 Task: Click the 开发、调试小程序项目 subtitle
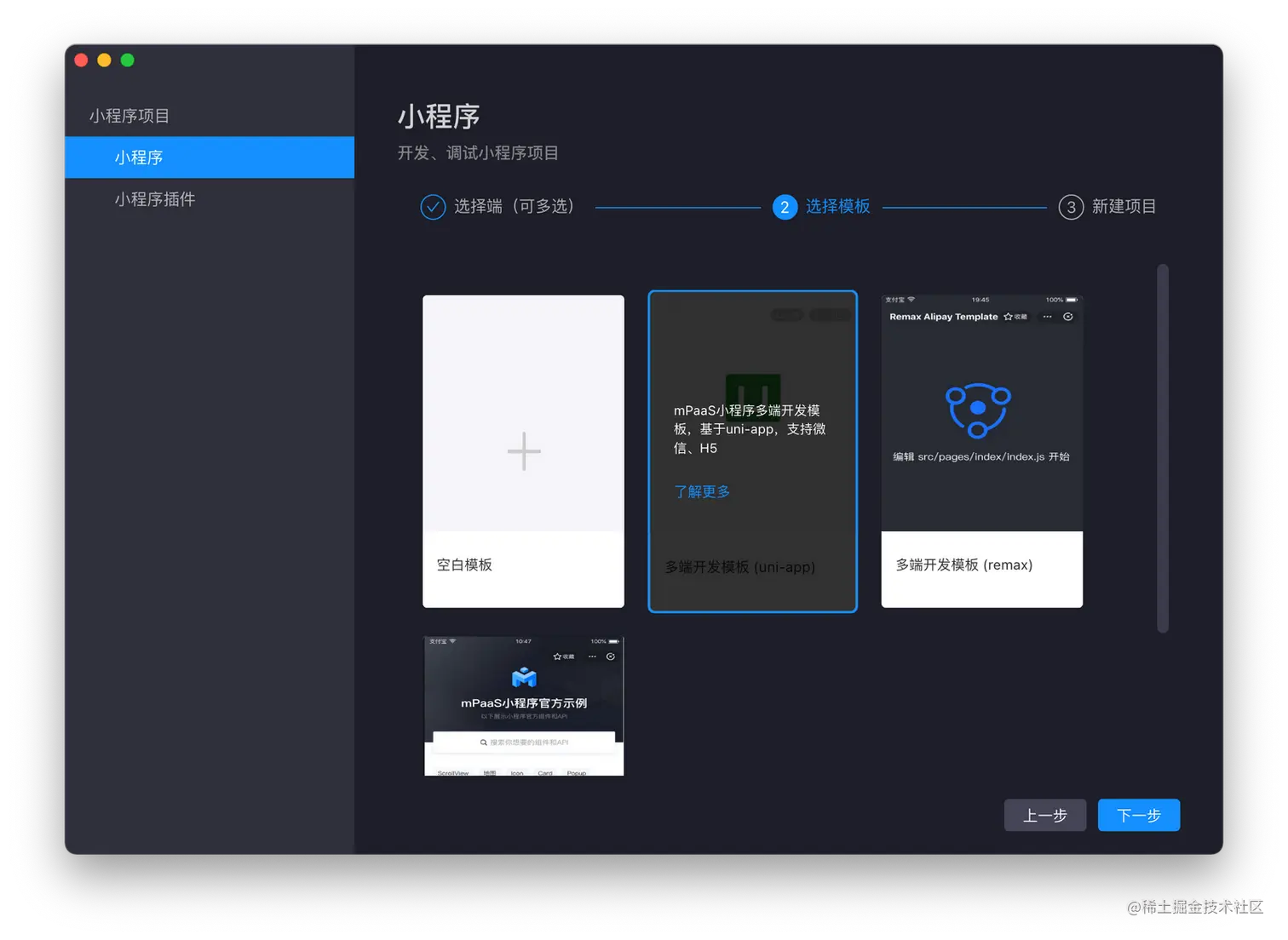point(478,153)
